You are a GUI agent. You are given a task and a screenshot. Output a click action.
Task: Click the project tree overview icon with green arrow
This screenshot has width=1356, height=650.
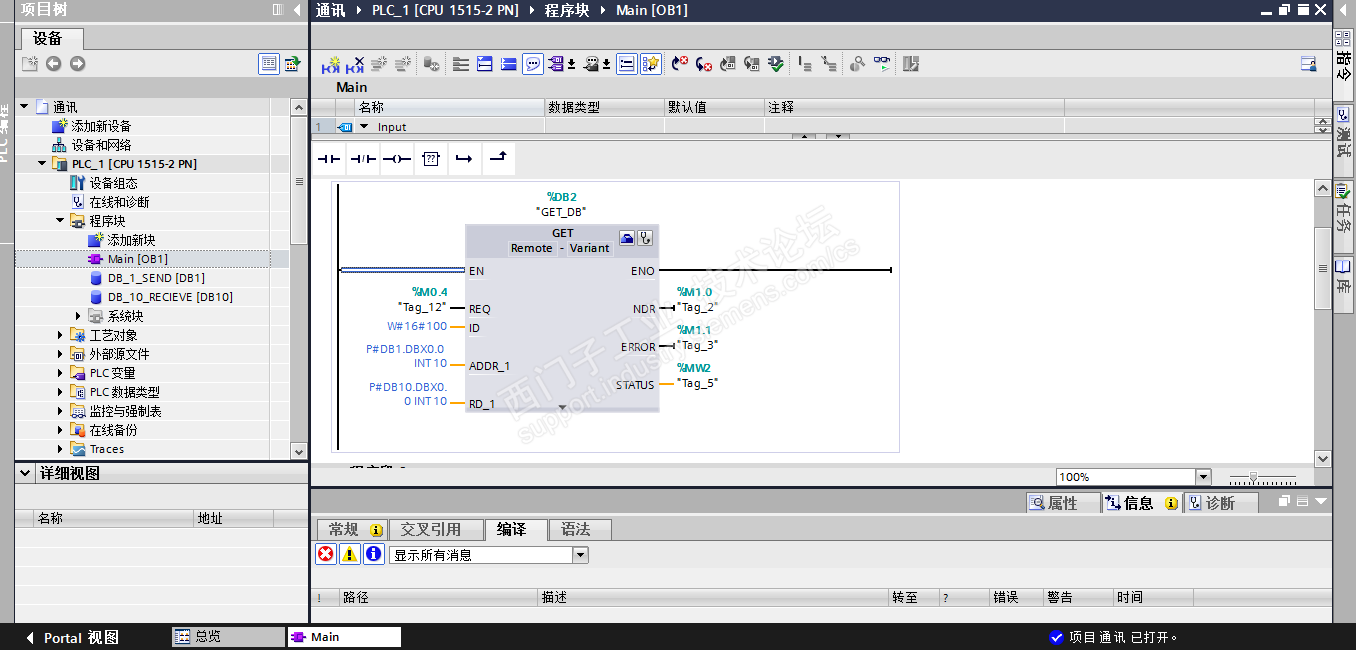coord(292,64)
